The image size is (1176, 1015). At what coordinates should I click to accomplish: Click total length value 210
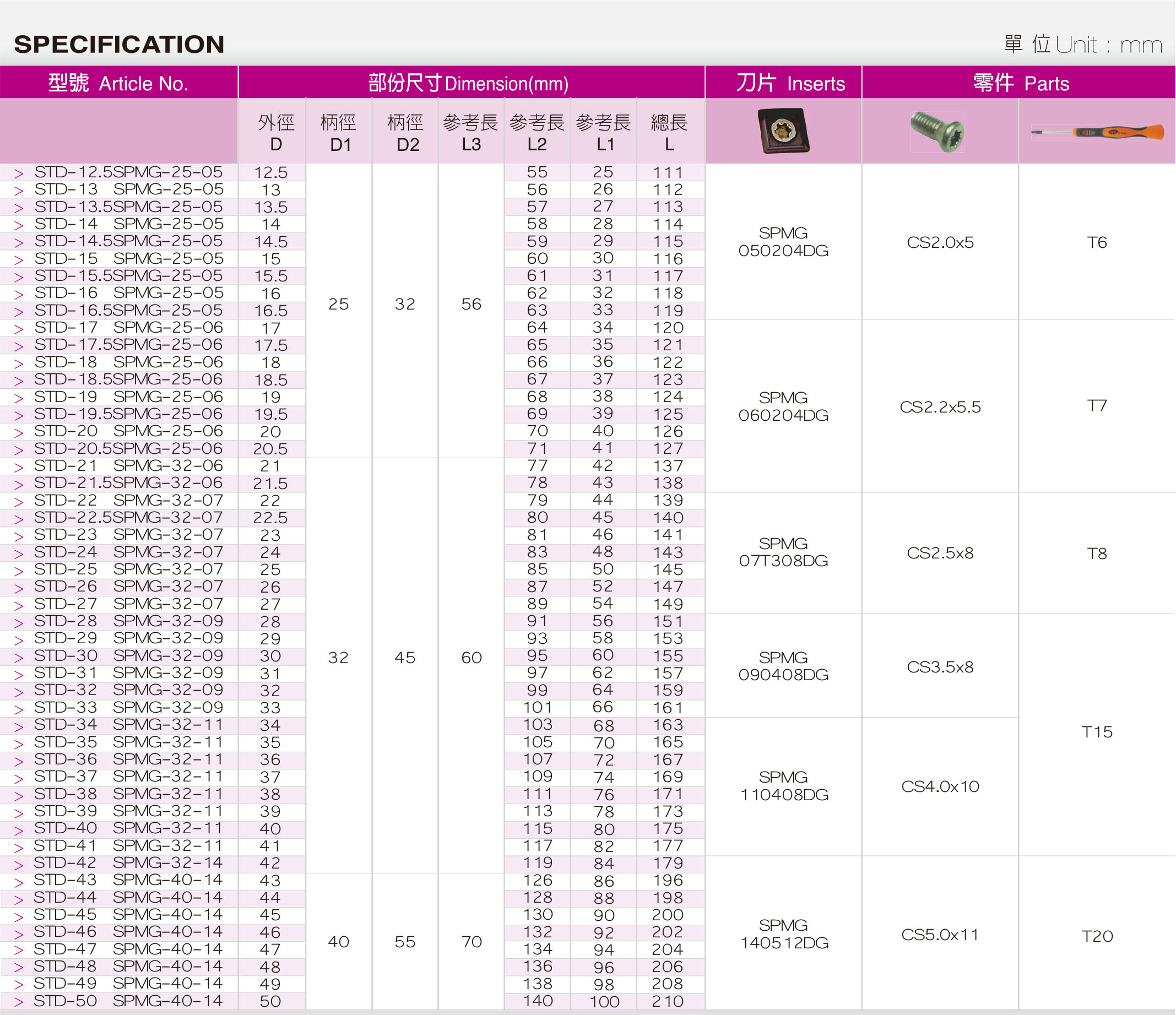click(x=668, y=1001)
